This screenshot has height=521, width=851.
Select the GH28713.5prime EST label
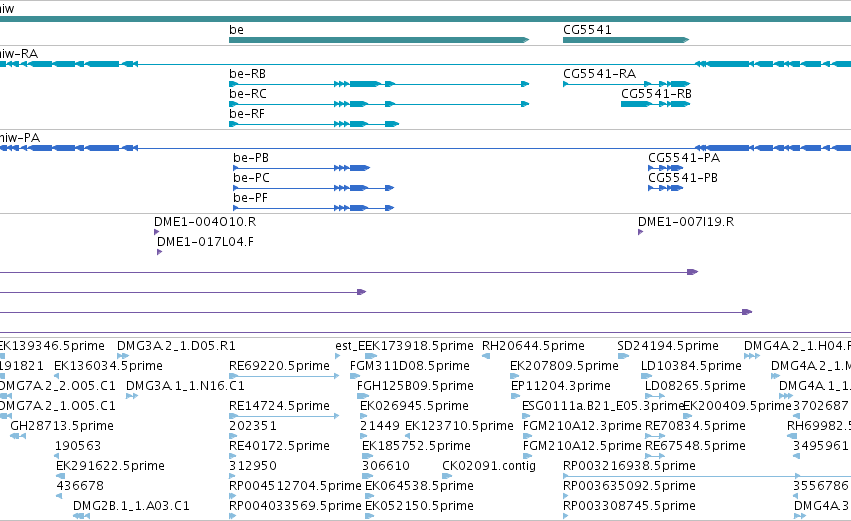(x=62, y=426)
